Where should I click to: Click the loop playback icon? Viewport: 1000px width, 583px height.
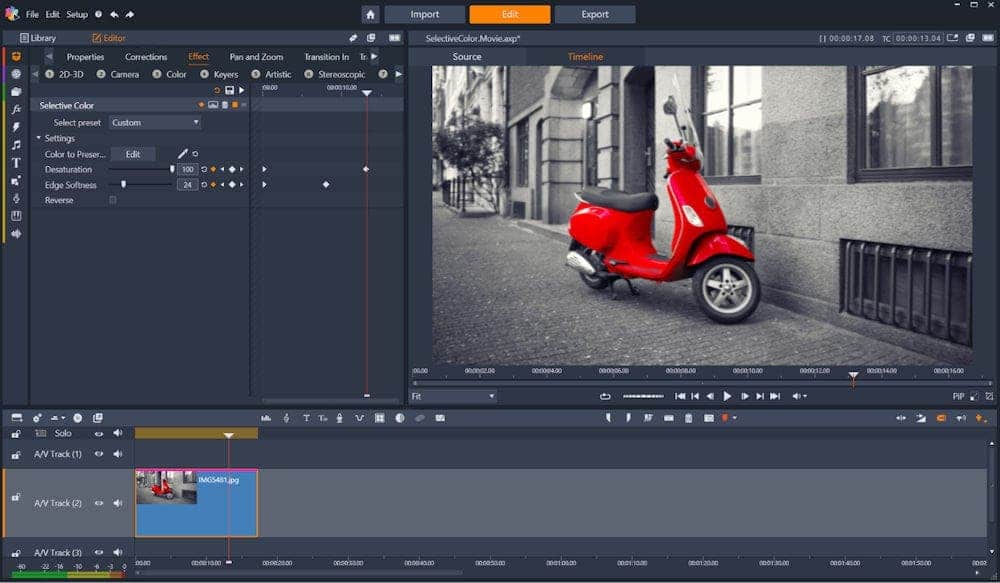point(605,396)
